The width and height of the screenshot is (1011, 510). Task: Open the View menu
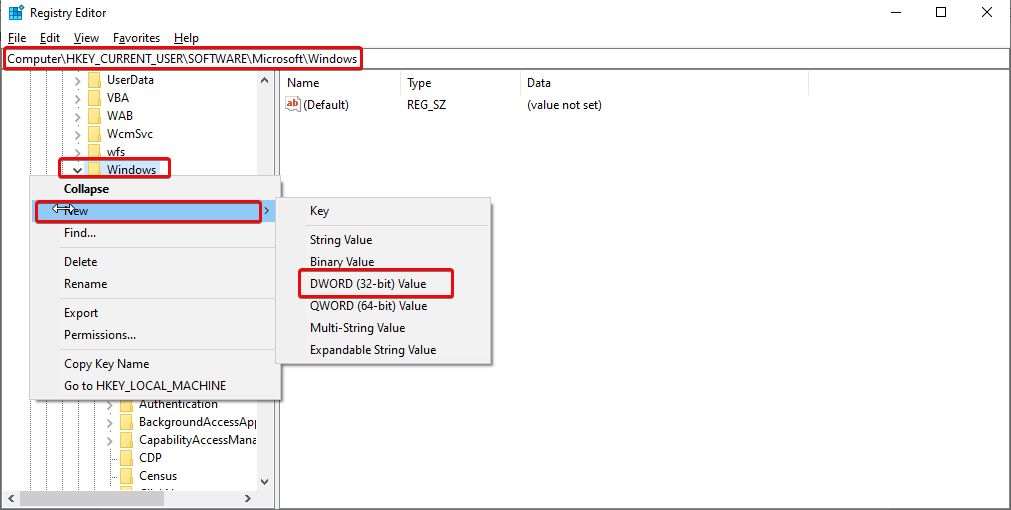click(x=86, y=38)
